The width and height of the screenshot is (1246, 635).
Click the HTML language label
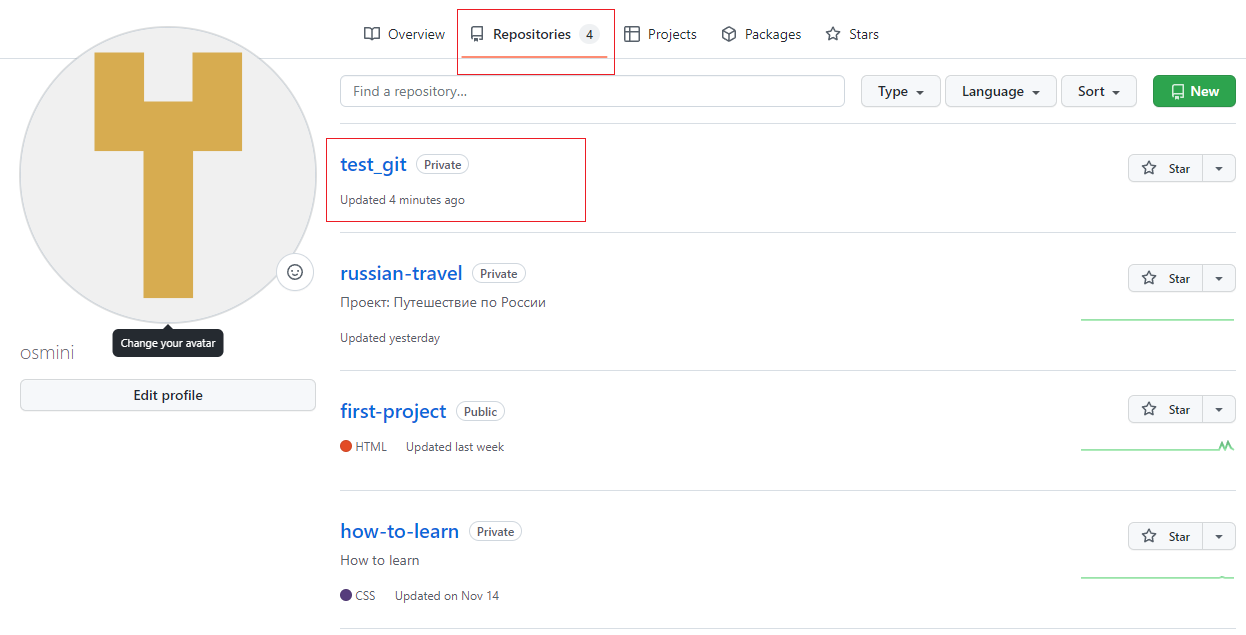click(371, 447)
